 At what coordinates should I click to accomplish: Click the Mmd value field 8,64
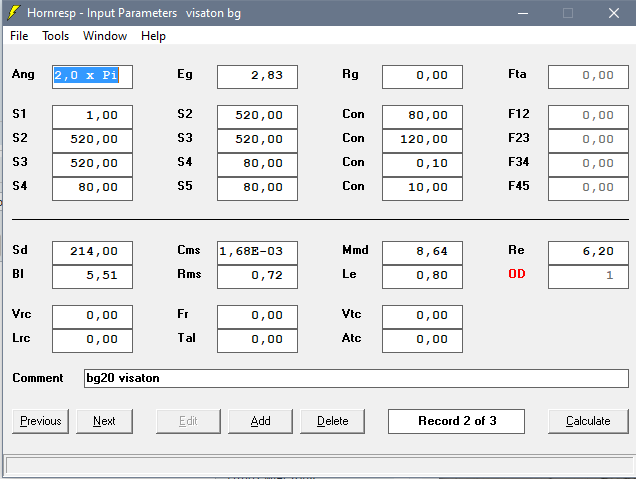[x=422, y=252]
